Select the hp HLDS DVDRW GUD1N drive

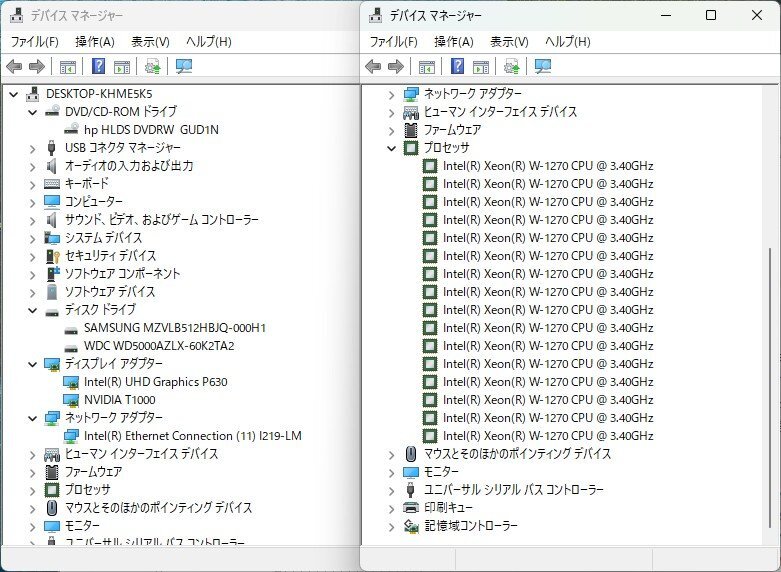tap(150, 129)
